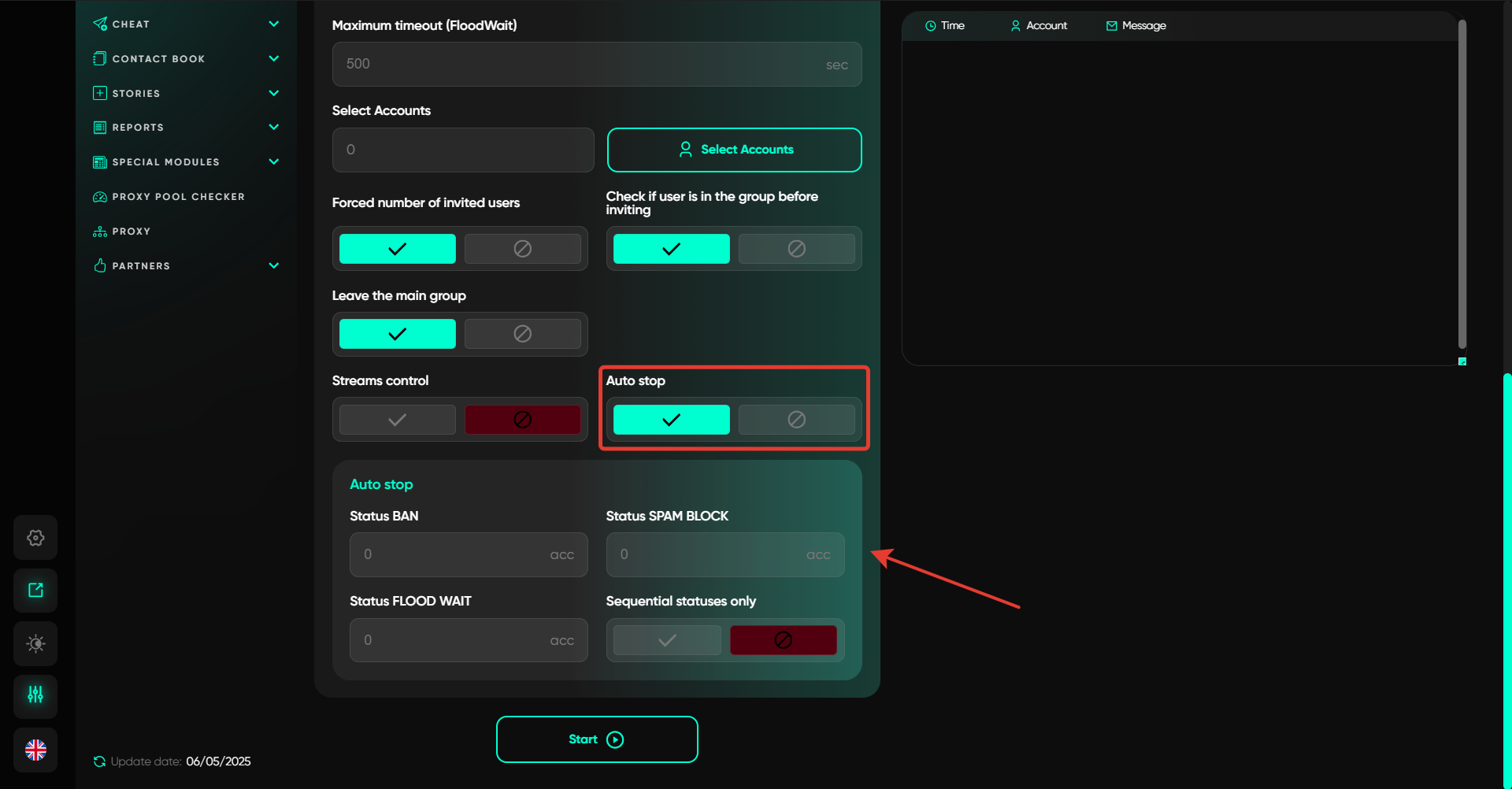This screenshot has height=789, width=1512.
Task: Click the external link export icon
Action: click(x=35, y=591)
